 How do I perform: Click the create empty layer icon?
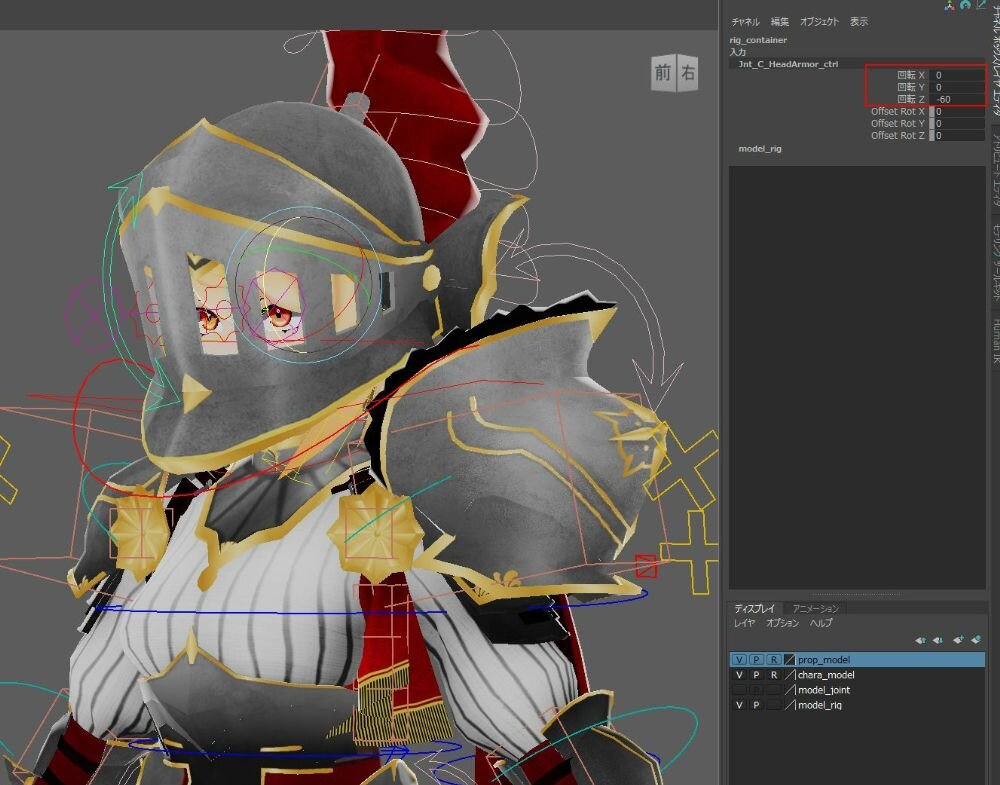[958, 640]
